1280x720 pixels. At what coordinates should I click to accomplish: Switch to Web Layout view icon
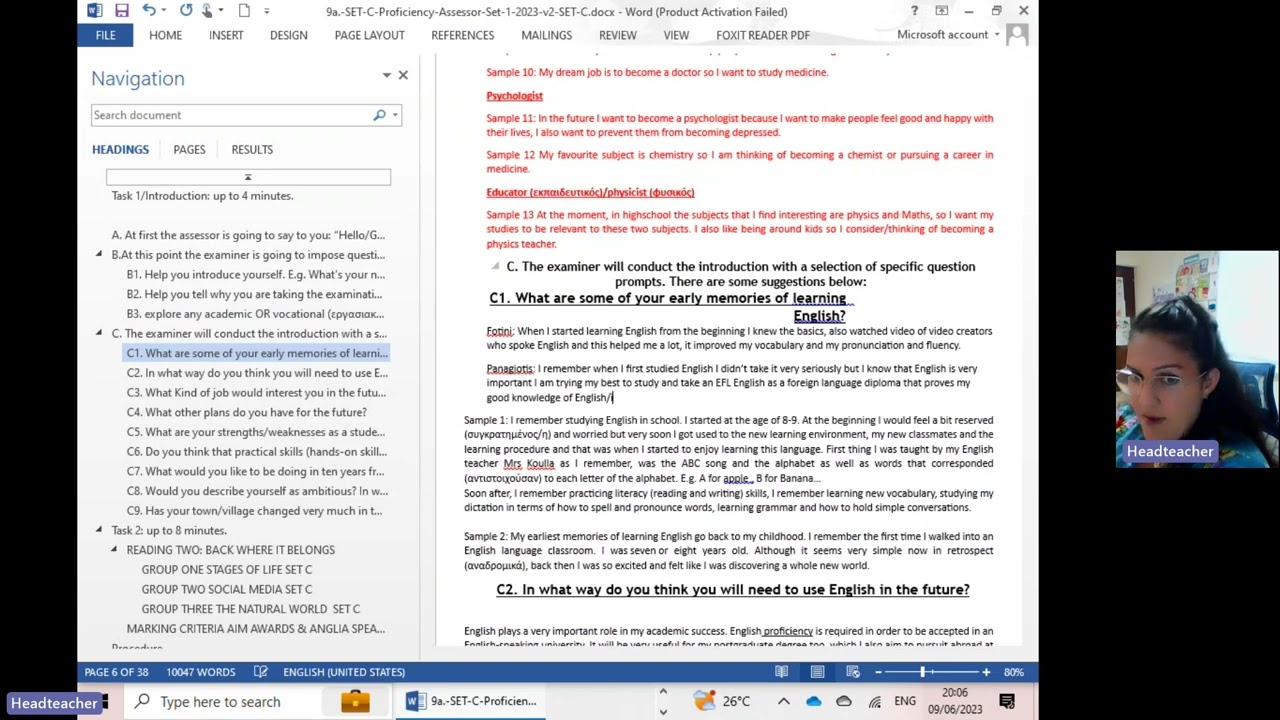(x=853, y=672)
